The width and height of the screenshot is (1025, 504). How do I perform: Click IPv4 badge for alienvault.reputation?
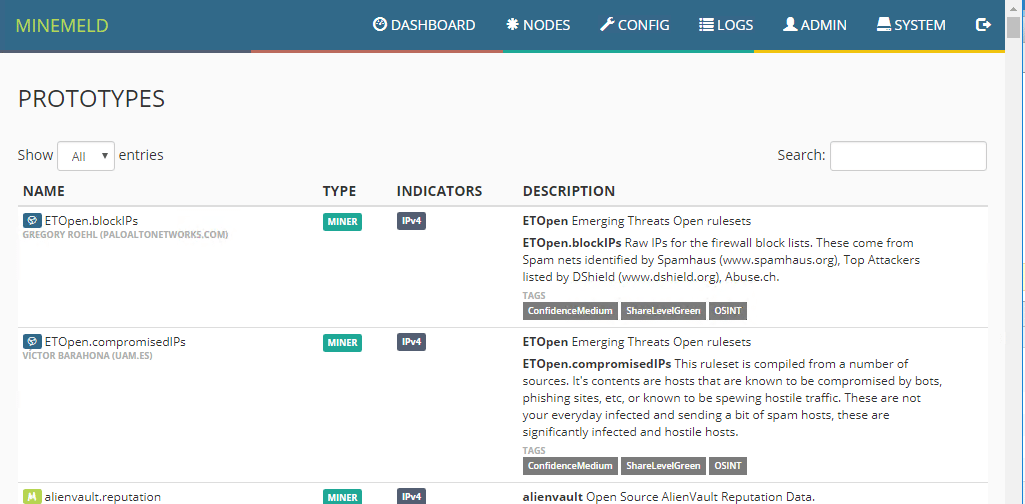411,496
